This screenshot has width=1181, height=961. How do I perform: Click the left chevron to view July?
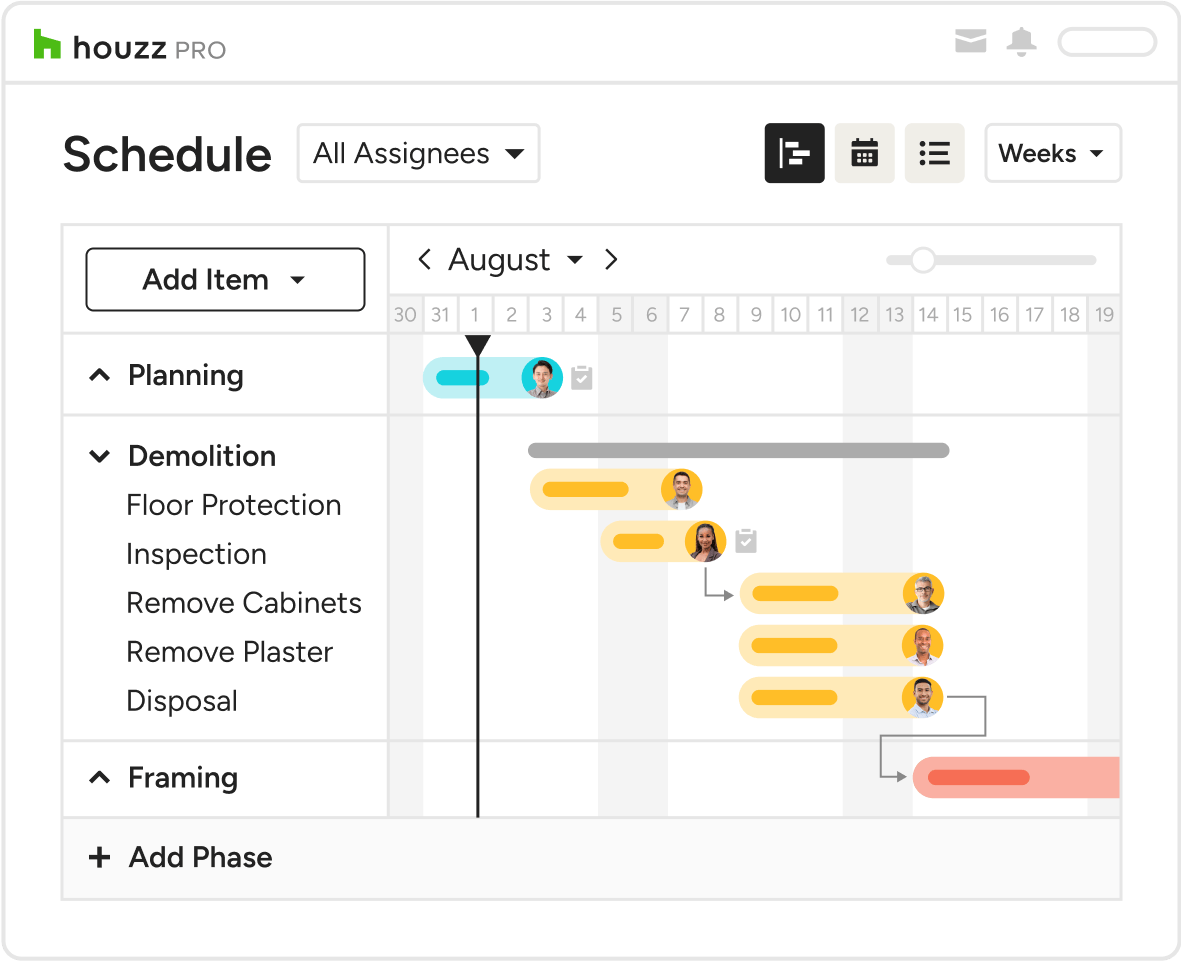pyautogui.click(x=424, y=259)
